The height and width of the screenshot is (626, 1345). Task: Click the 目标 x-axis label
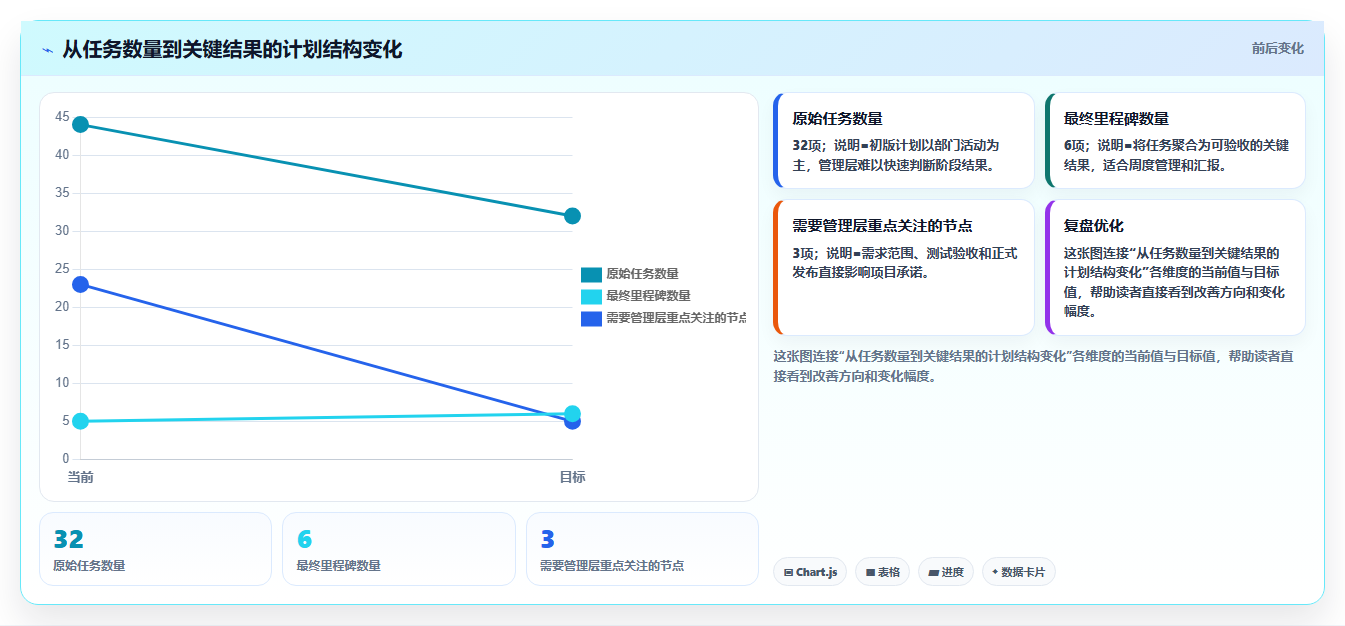[x=572, y=477]
